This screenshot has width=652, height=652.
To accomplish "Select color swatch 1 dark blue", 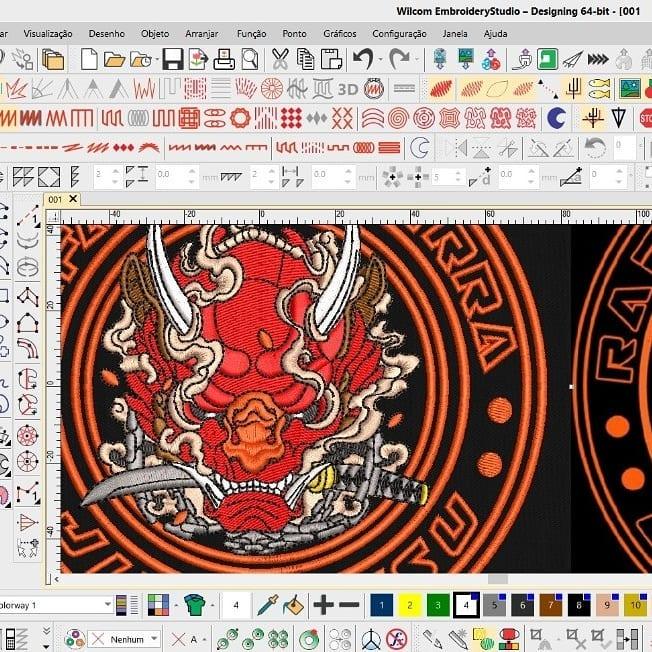I will tap(381, 605).
